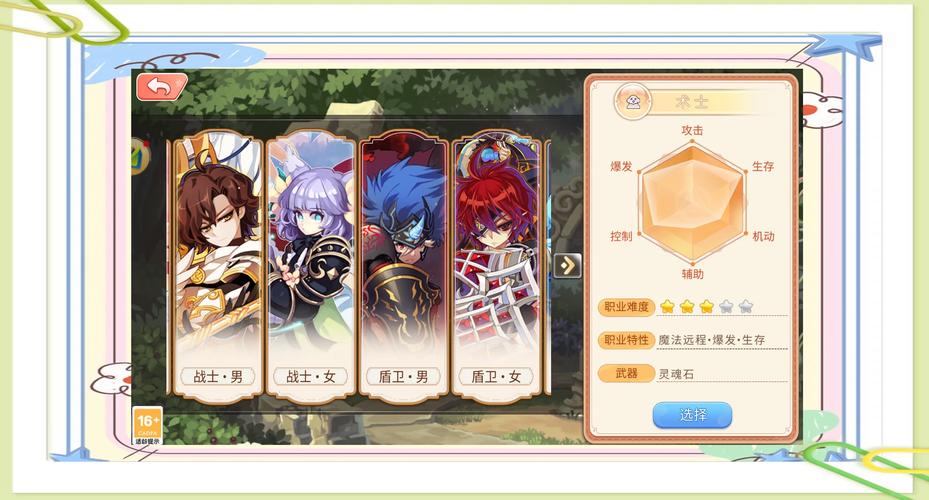Choose the 战士·女 character card
The image size is (929, 500).
tap(311, 267)
